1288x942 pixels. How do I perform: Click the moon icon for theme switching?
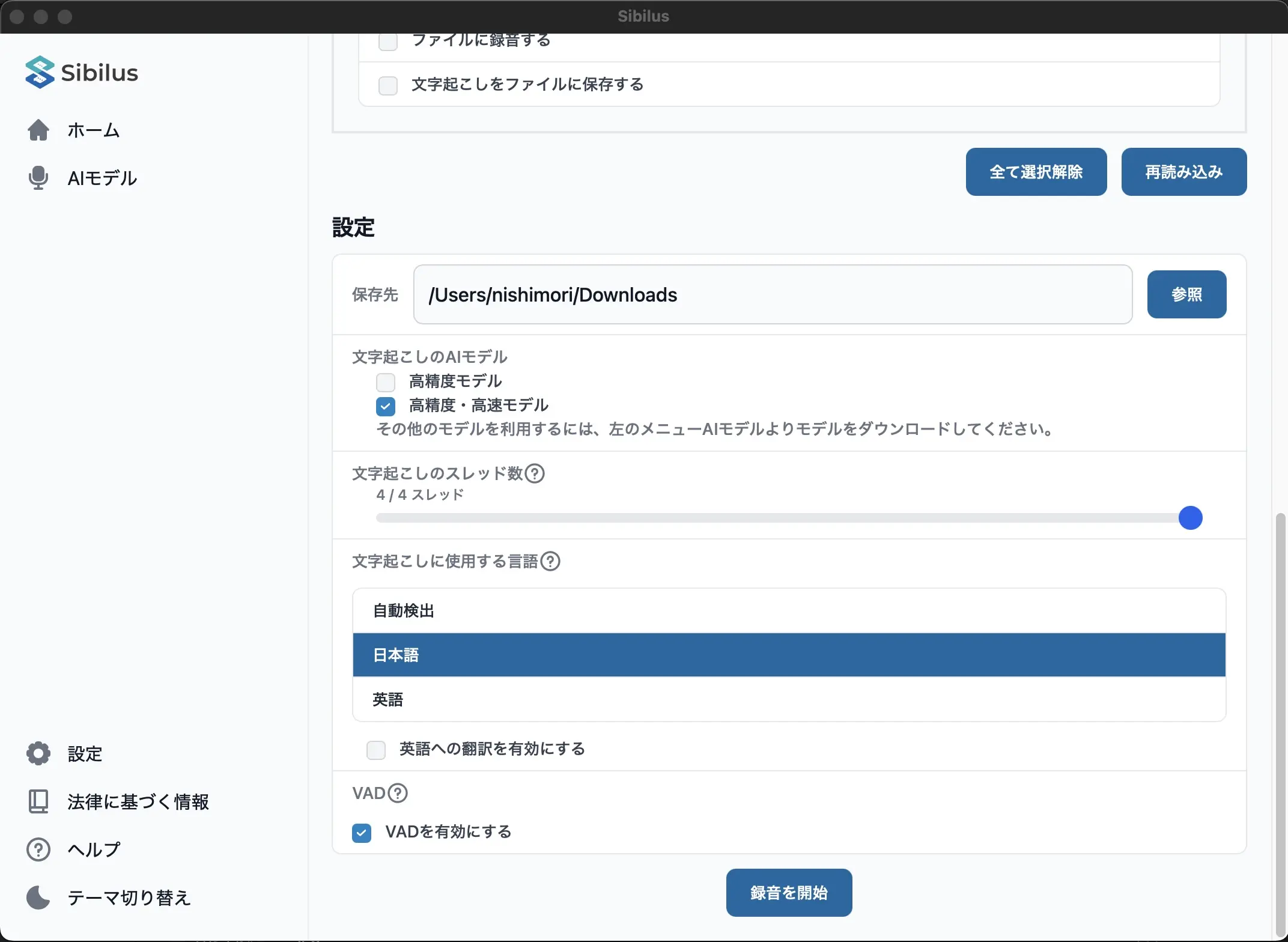[38, 898]
